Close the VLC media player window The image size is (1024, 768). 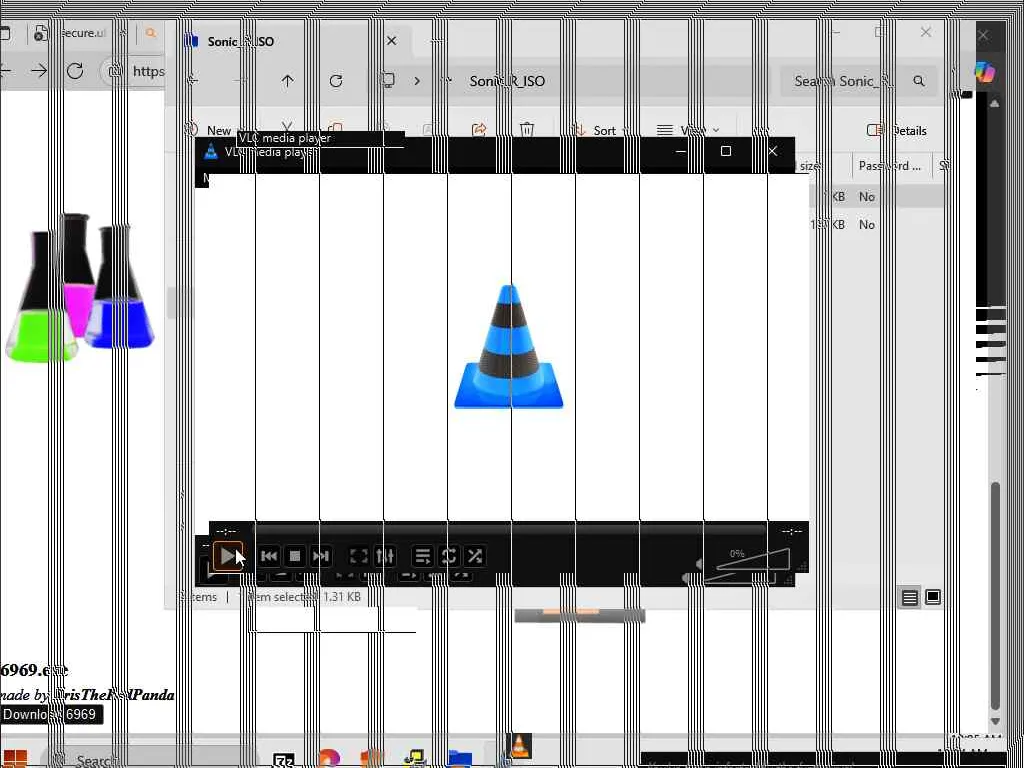point(773,152)
